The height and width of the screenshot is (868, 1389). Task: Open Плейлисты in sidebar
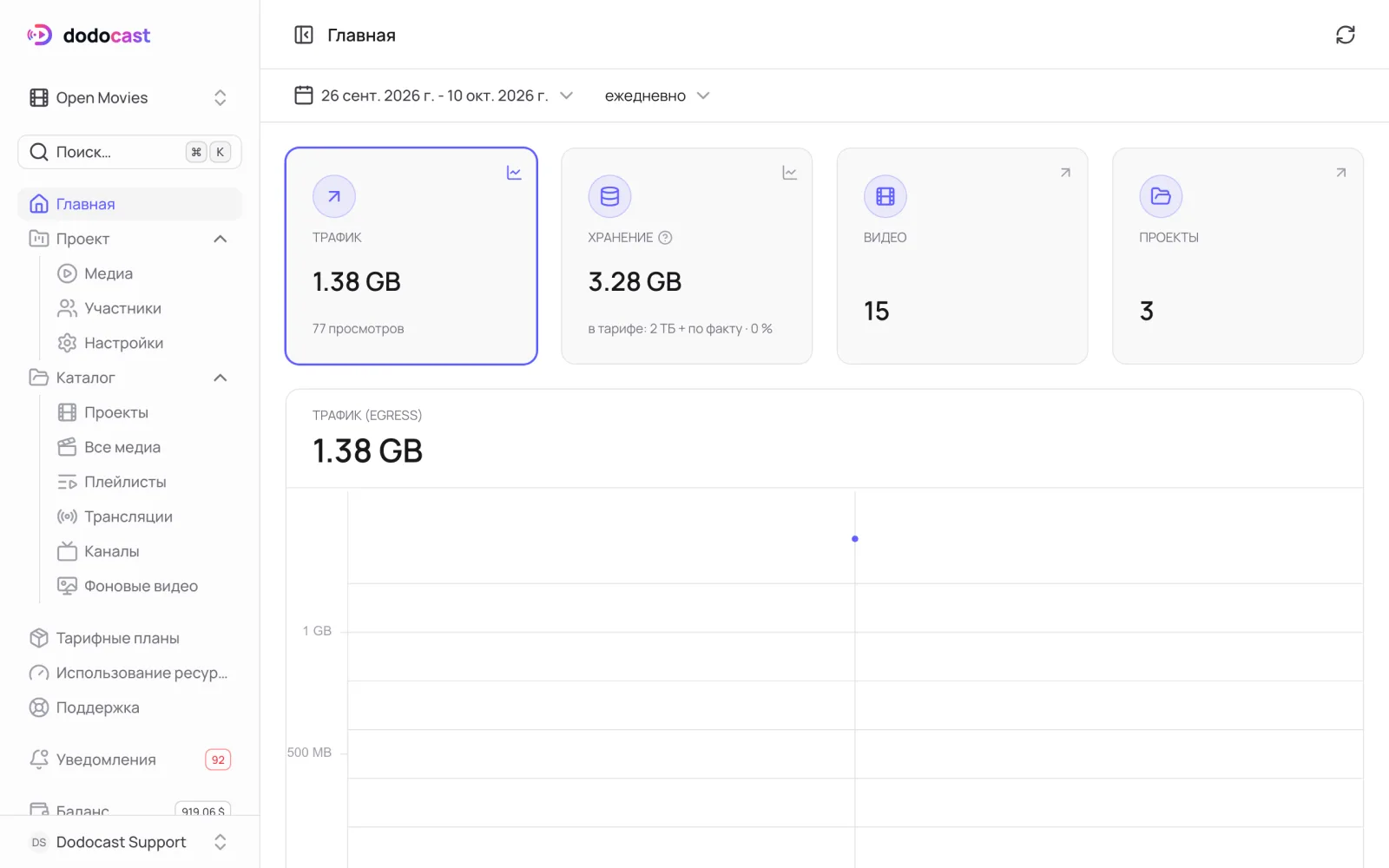(143, 482)
